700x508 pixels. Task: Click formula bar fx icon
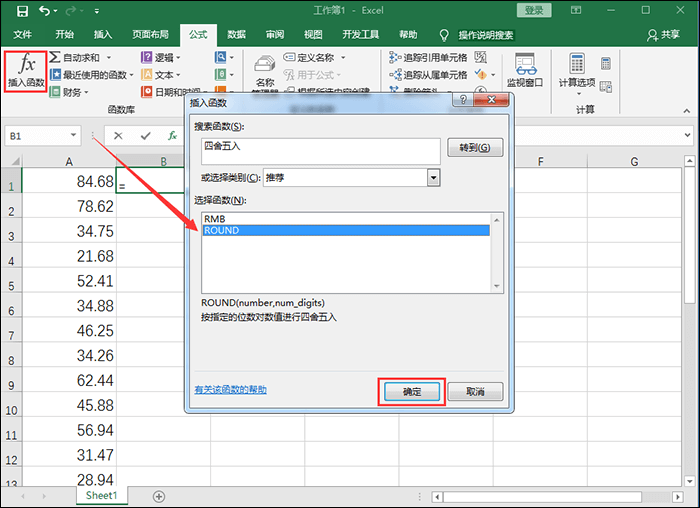[x=173, y=135]
